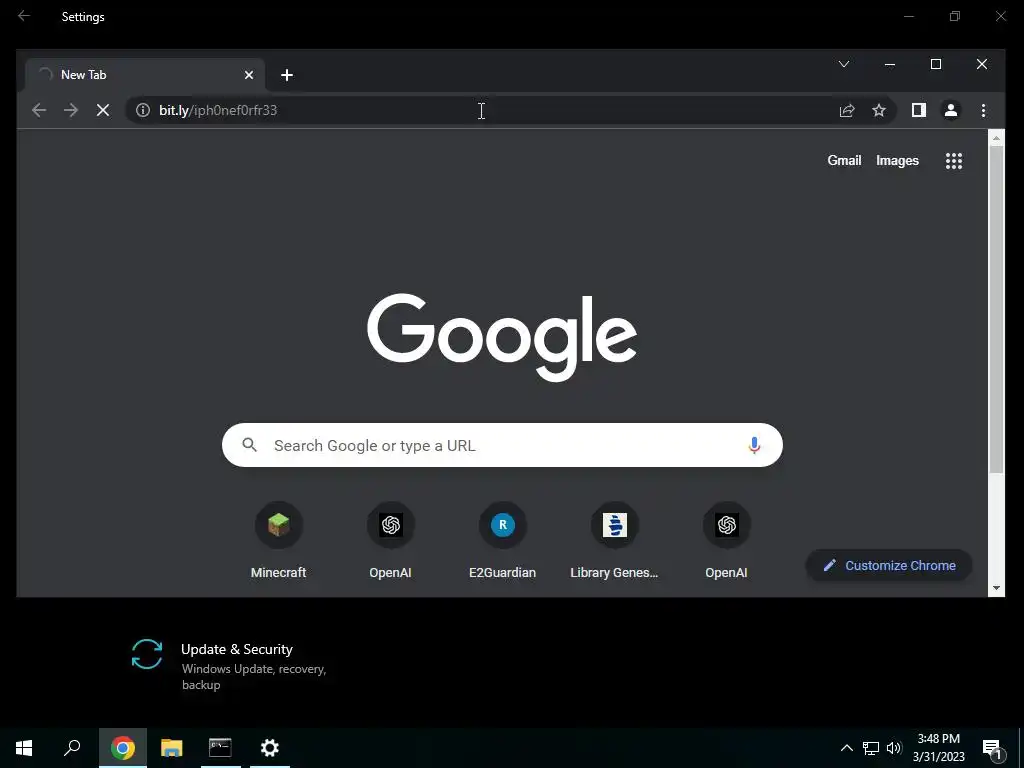
Task: Expand Chrome tab search dropdown
Action: pos(844,64)
